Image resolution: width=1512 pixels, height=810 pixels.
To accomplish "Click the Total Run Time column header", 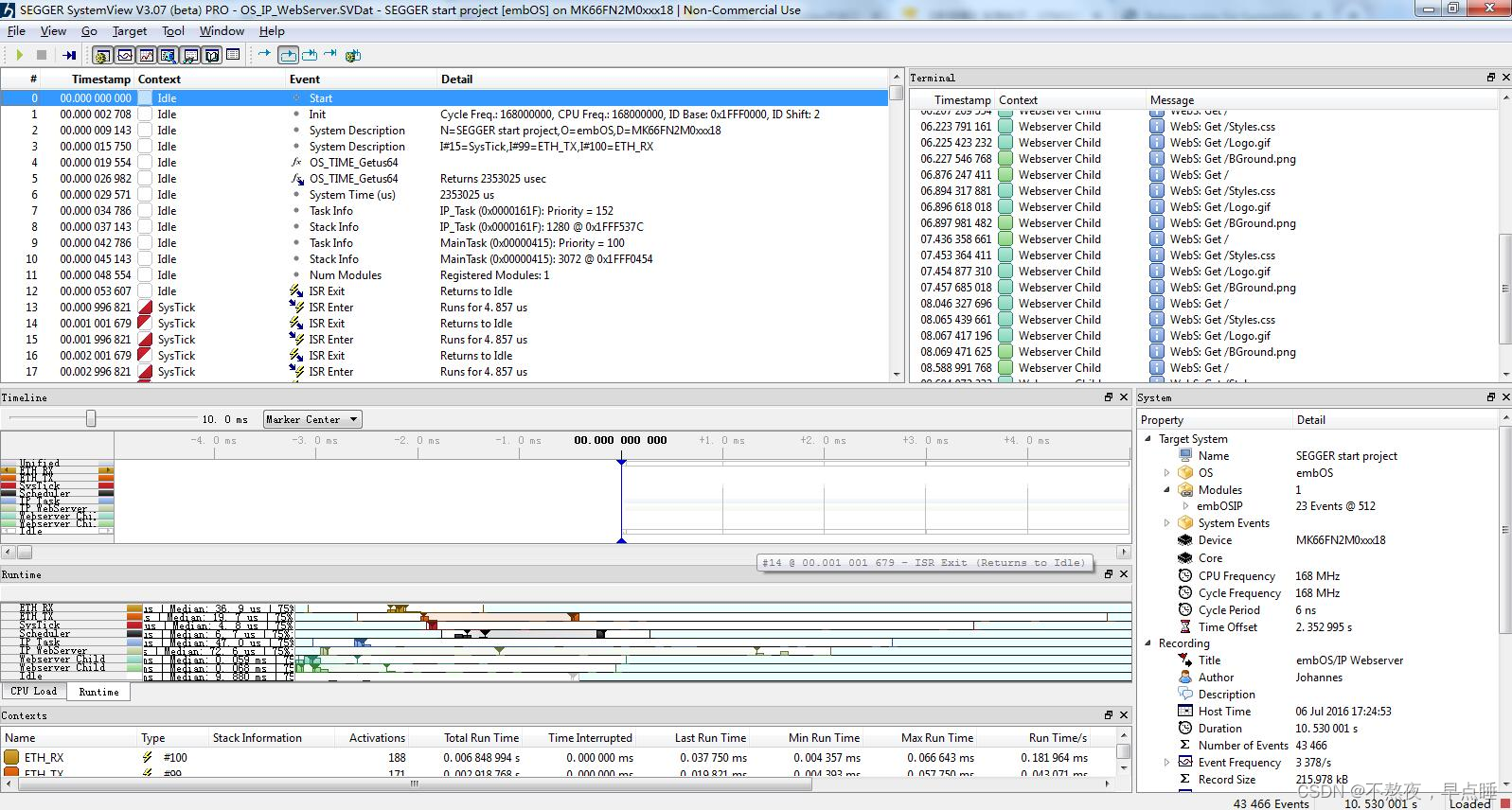I will tap(481, 738).
